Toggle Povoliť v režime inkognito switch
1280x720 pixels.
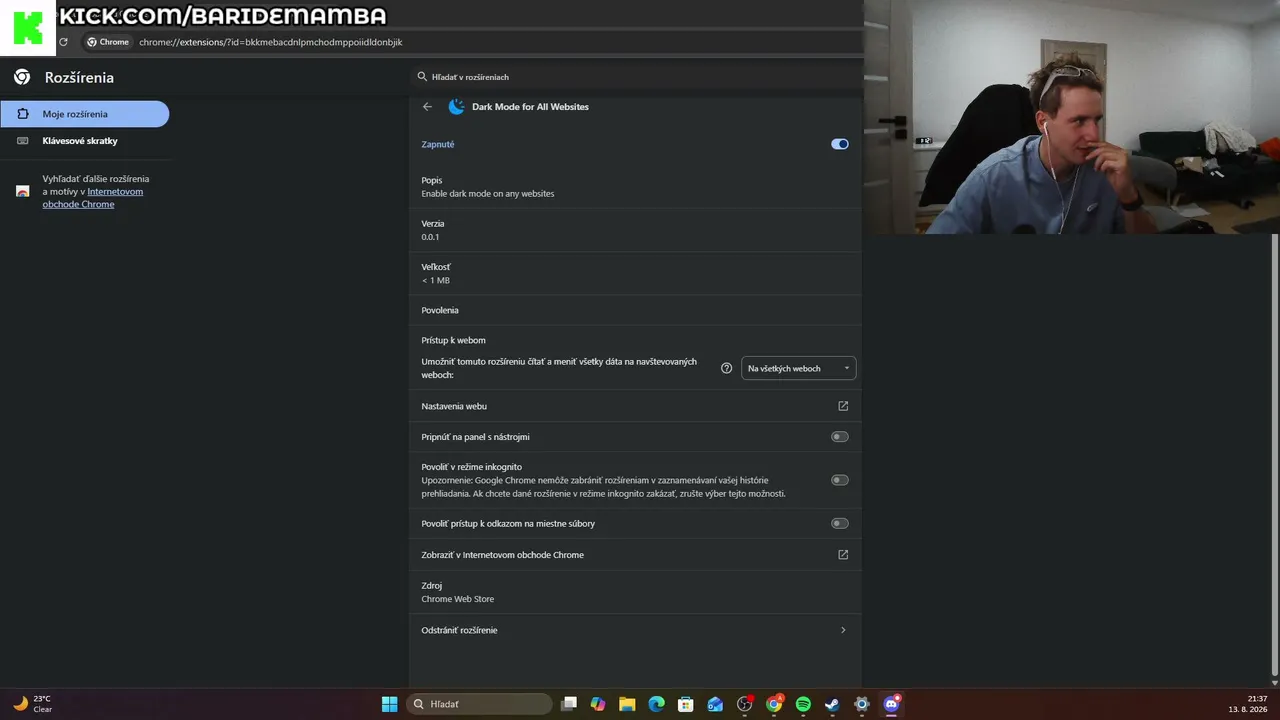tap(840, 480)
